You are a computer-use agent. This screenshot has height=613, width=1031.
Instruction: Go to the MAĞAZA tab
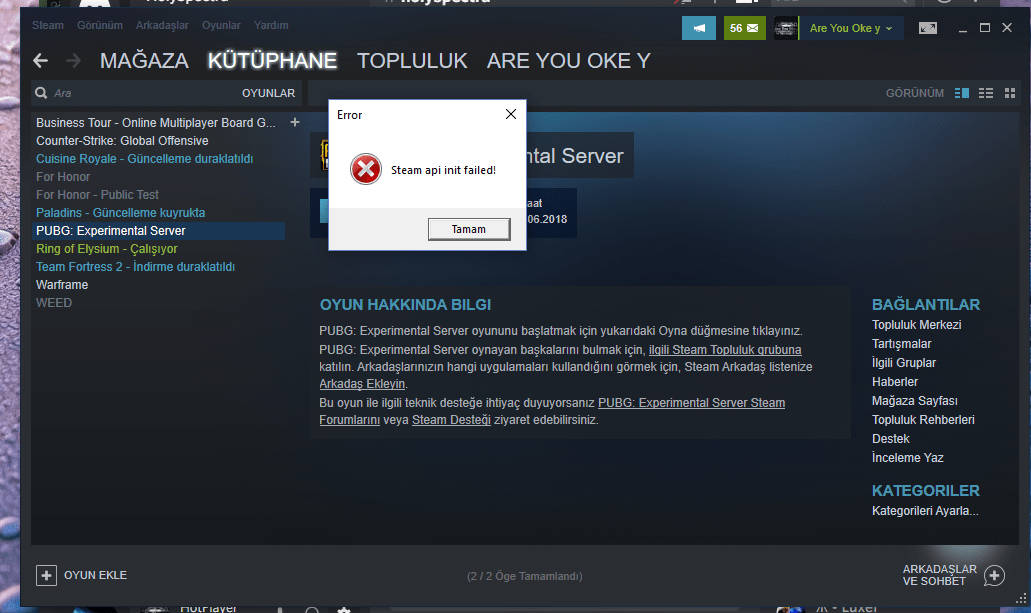(144, 61)
